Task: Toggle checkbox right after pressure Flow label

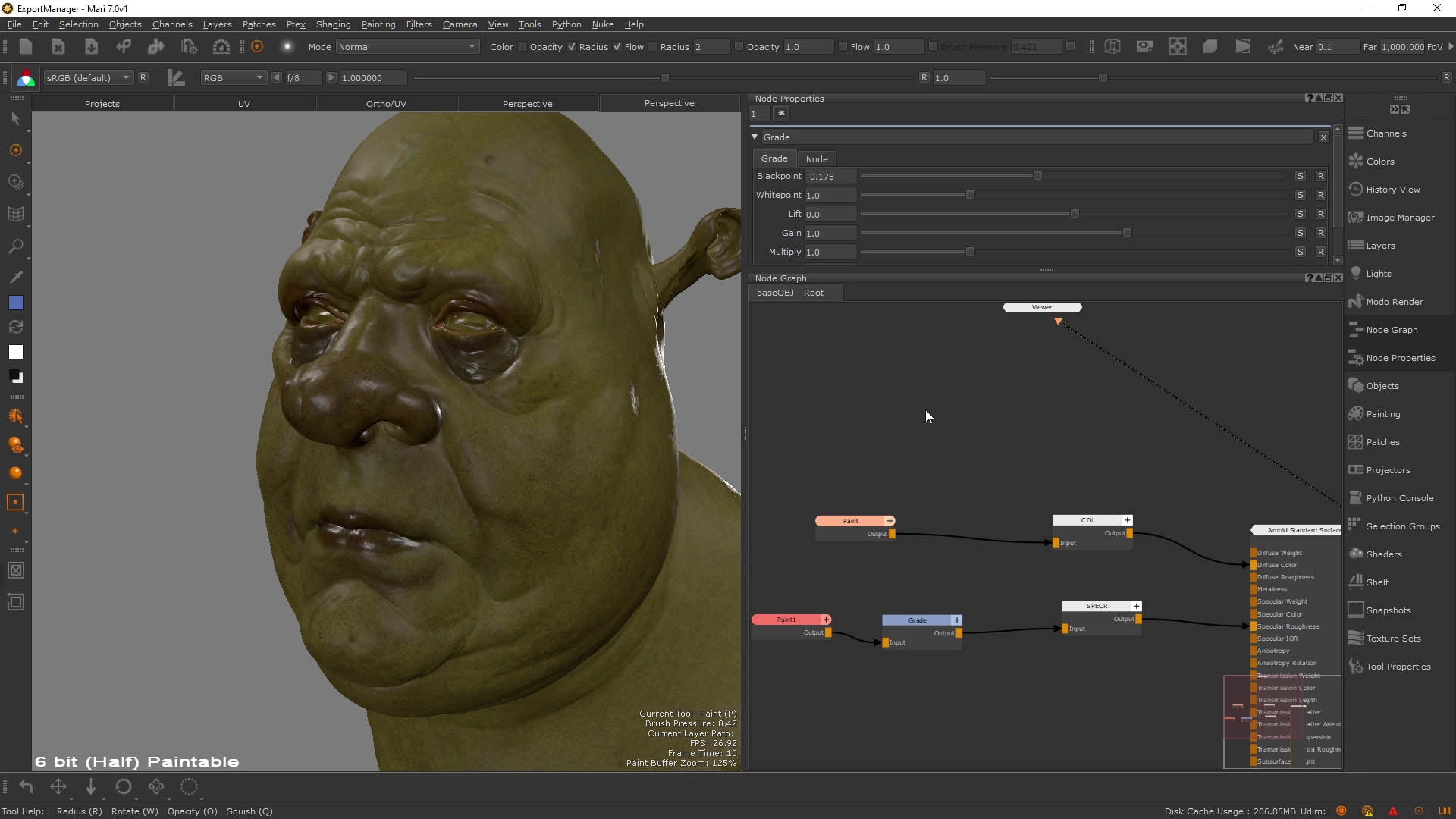Action: pos(653,46)
